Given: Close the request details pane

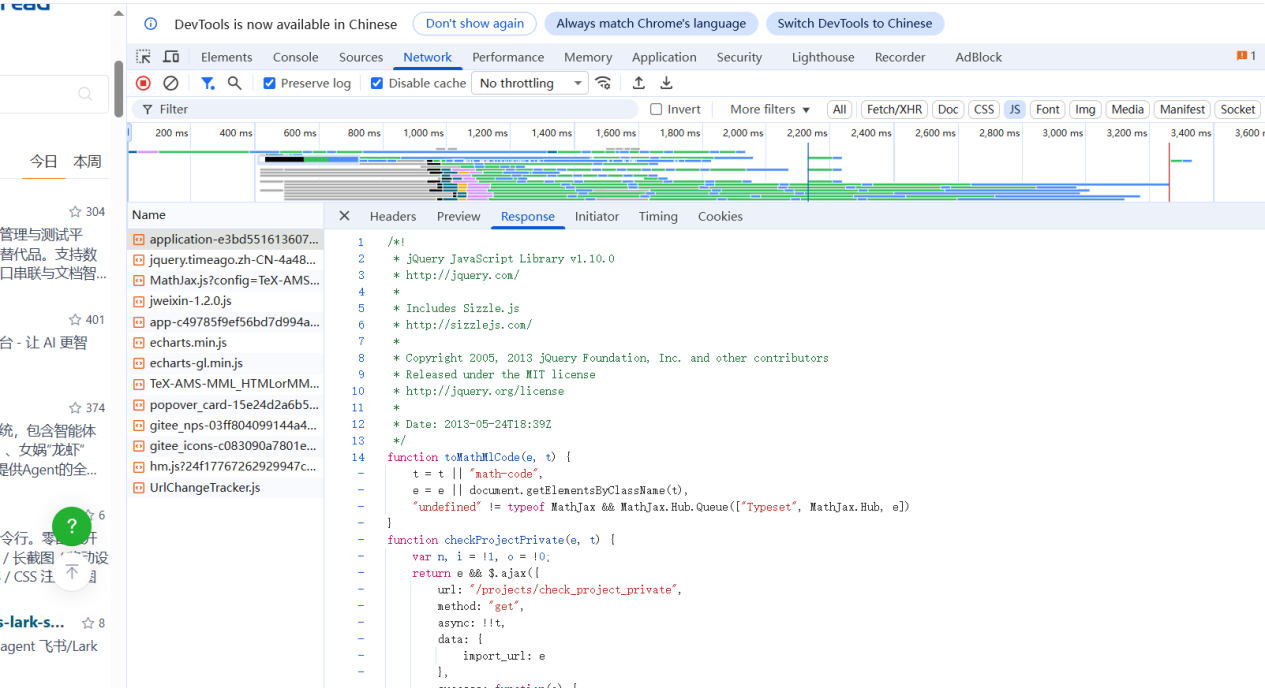Looking at the screenshot, I should 344,216.
